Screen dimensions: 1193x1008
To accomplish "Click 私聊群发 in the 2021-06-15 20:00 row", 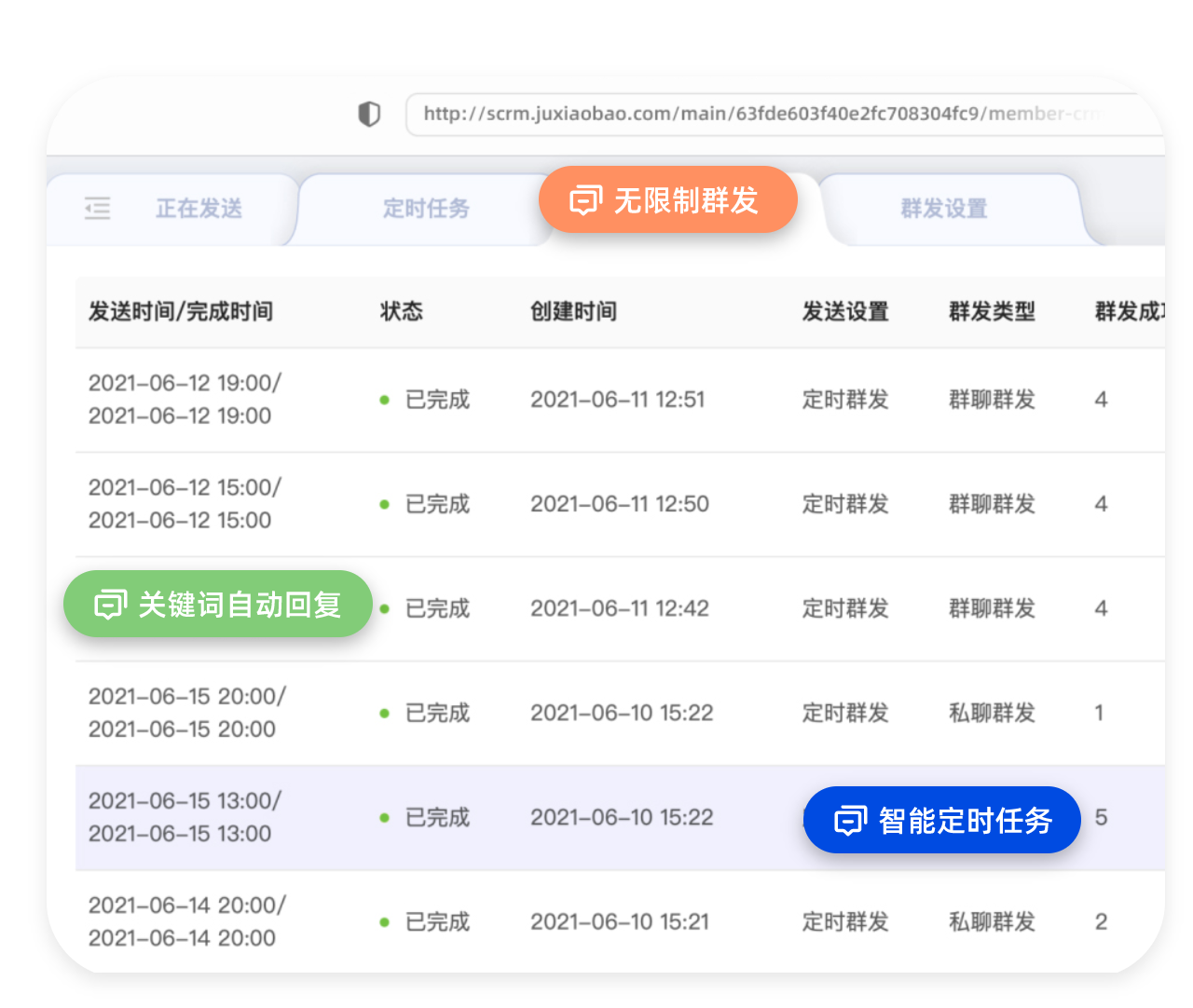I will (992, 714).
